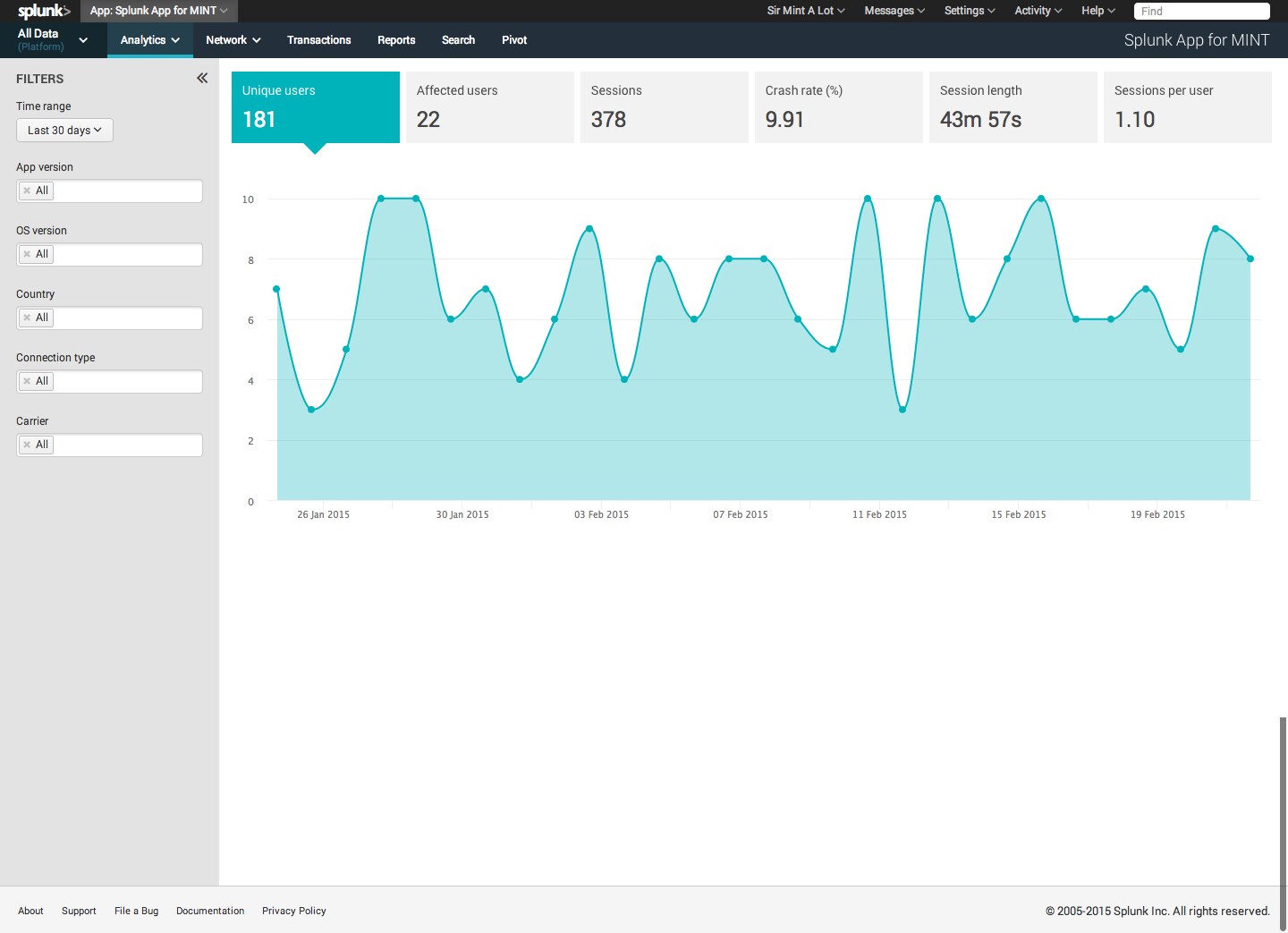Click the last chart data point at value 8

point(1250,259)
